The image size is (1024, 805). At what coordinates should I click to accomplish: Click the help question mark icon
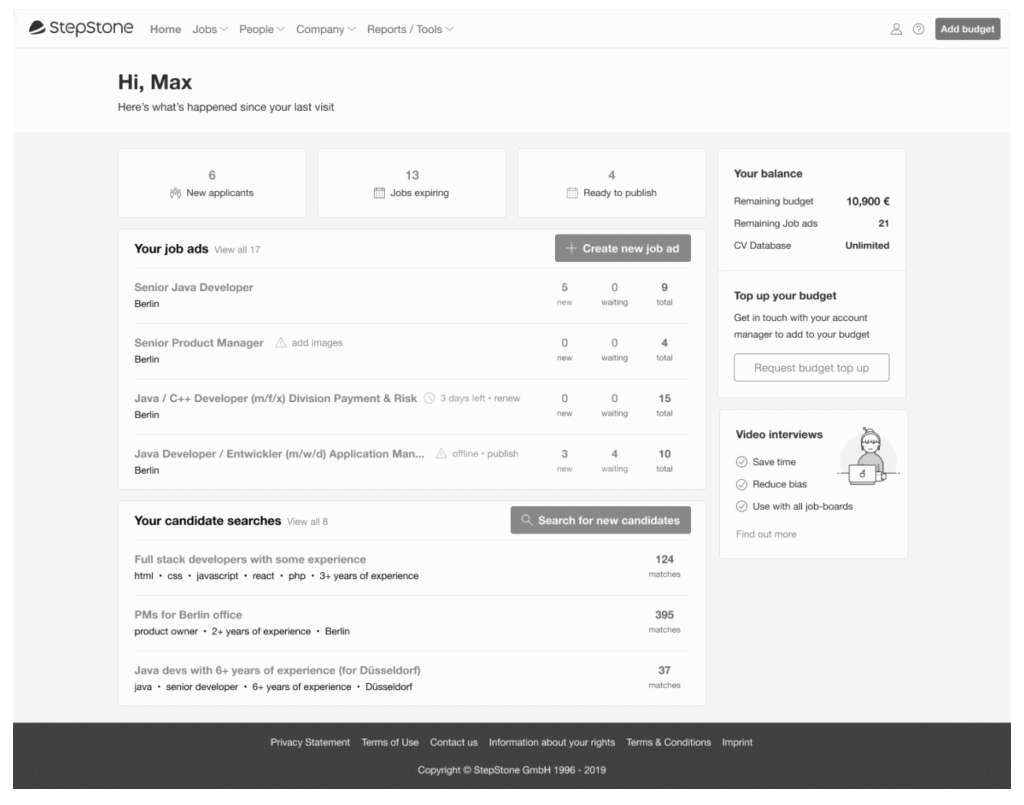tap(917, 29)
